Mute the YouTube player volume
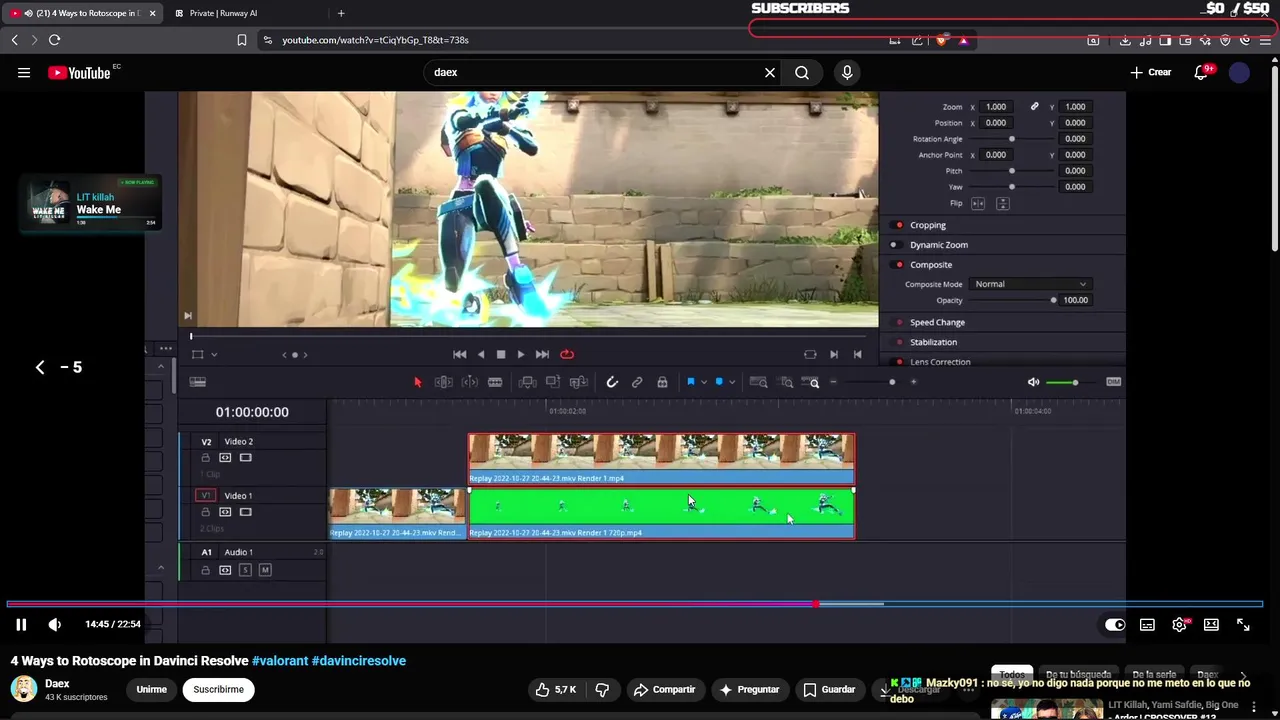Image resolution: width=1280 pixels, height=720 pixels. click(54, 625)
